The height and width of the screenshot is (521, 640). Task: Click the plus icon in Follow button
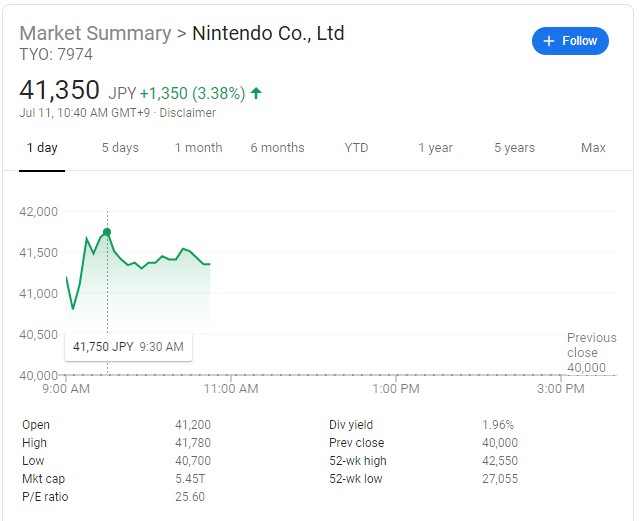[549, 41]
